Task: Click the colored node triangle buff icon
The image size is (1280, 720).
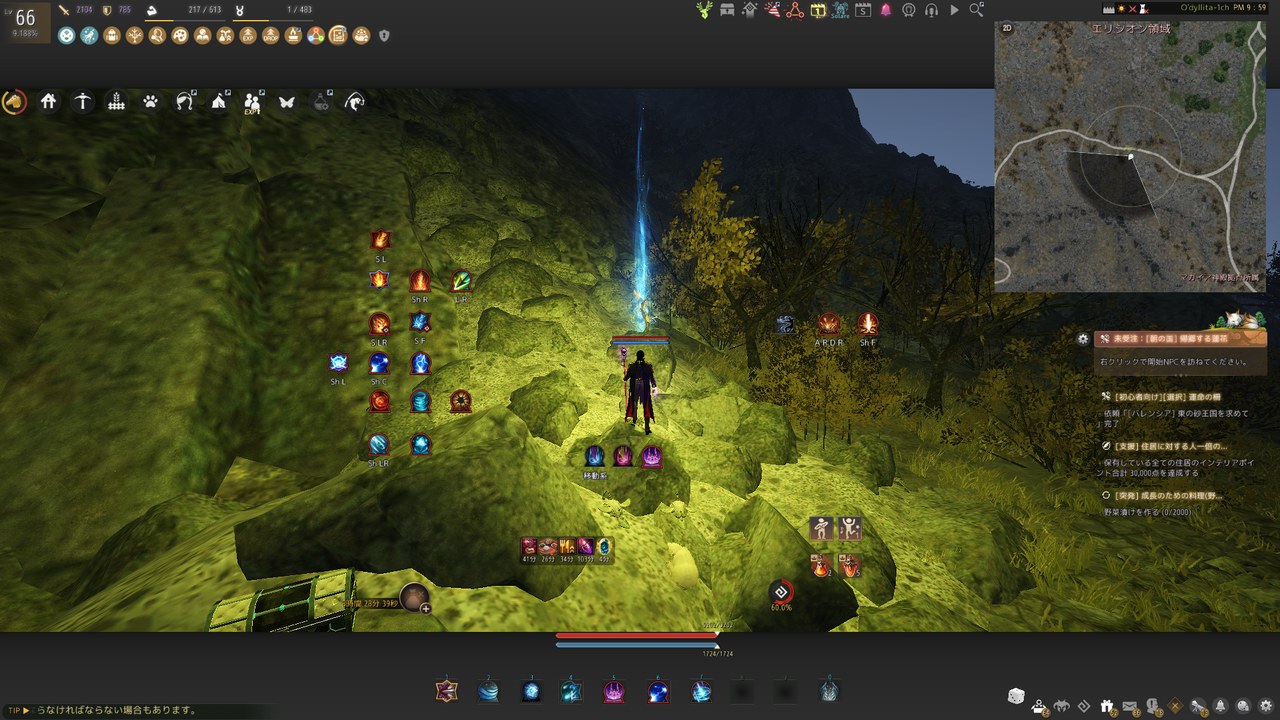Action: 315,36
